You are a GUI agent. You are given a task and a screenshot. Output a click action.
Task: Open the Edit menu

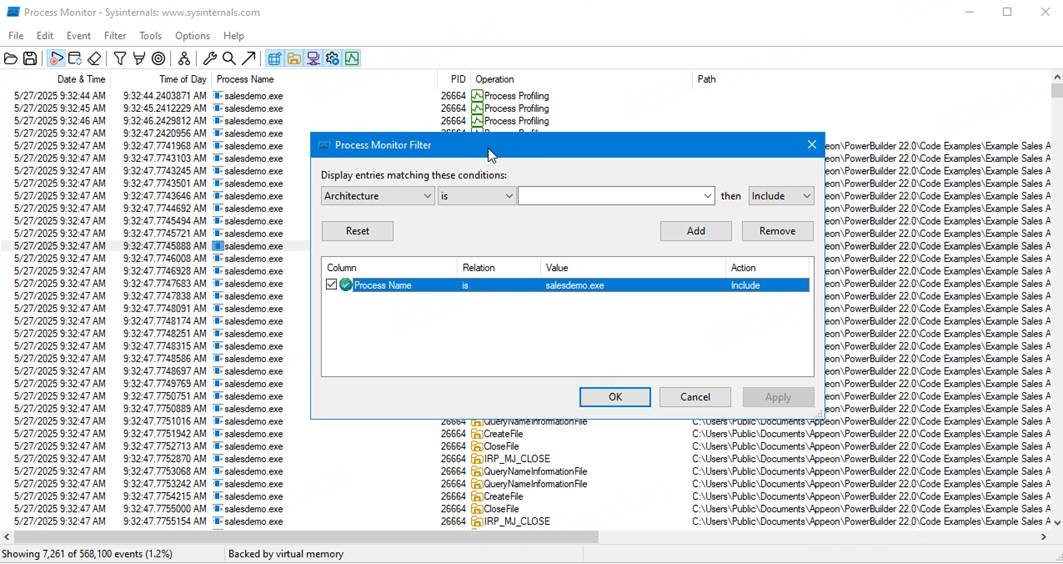pyautogui.click(x=45, y=36)
